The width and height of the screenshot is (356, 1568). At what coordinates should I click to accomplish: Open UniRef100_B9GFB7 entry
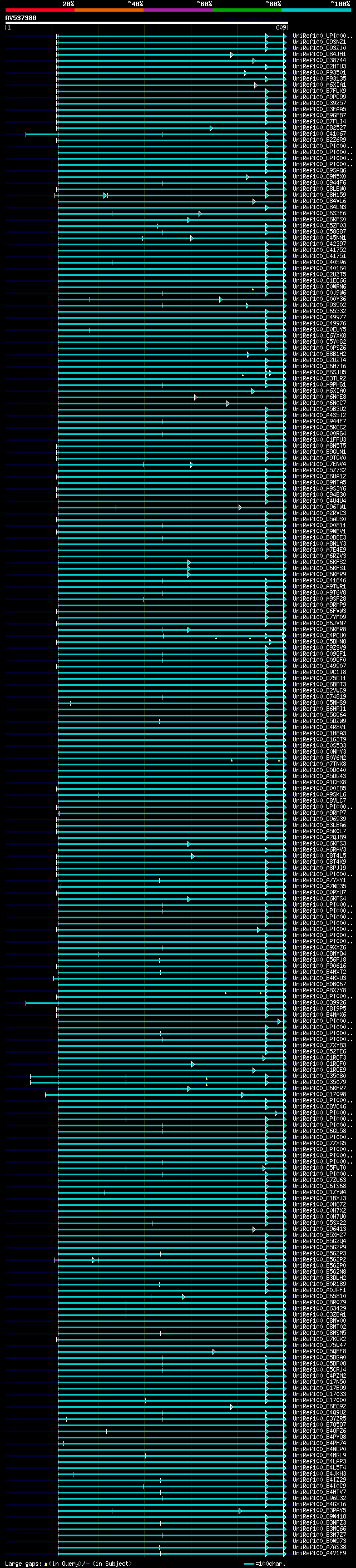coord(319,115)
